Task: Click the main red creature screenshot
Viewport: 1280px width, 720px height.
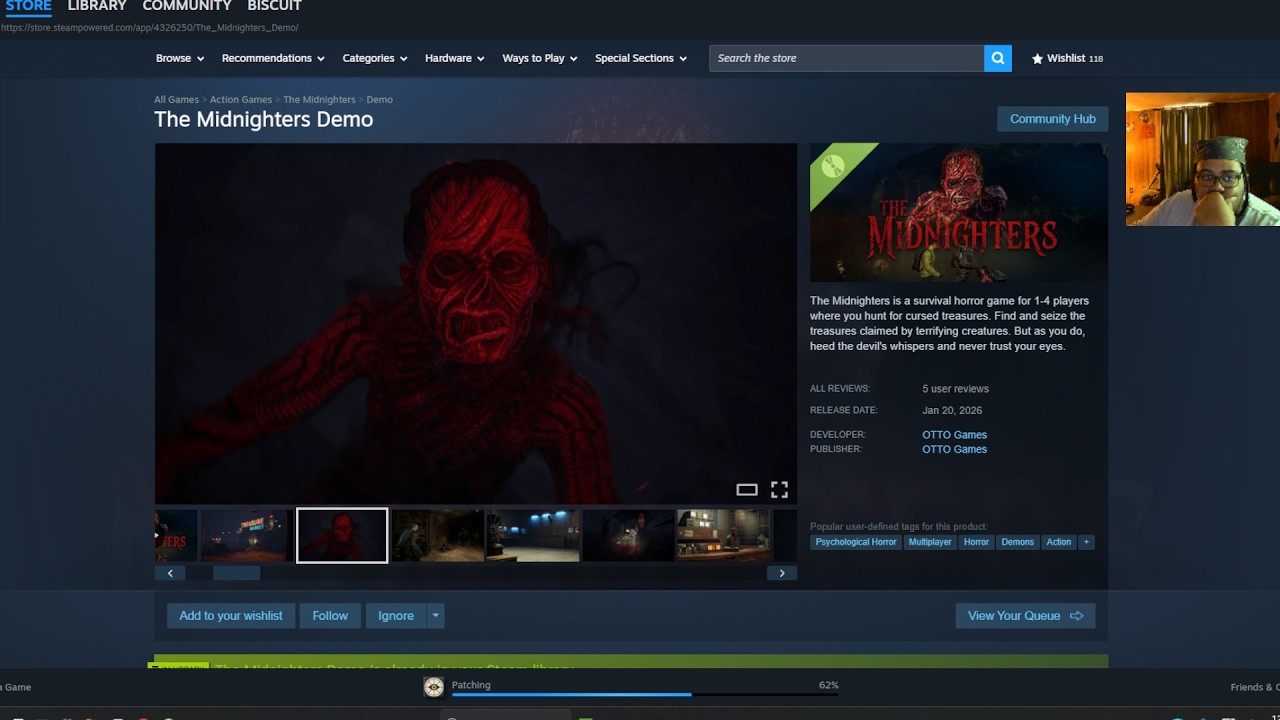Action: click(476, 323)
